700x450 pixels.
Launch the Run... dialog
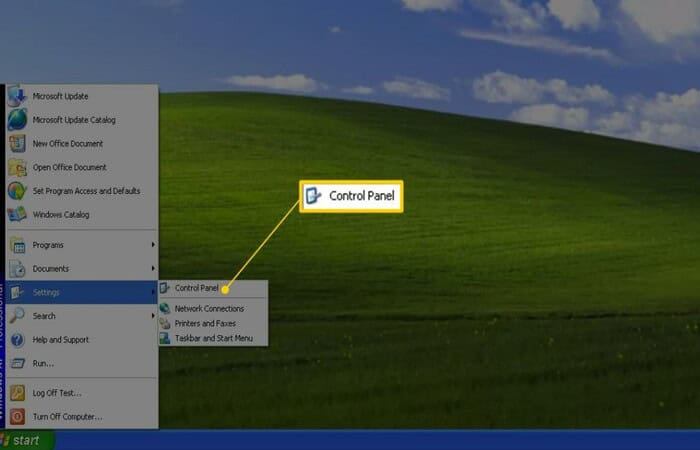[x=82, y=363]
